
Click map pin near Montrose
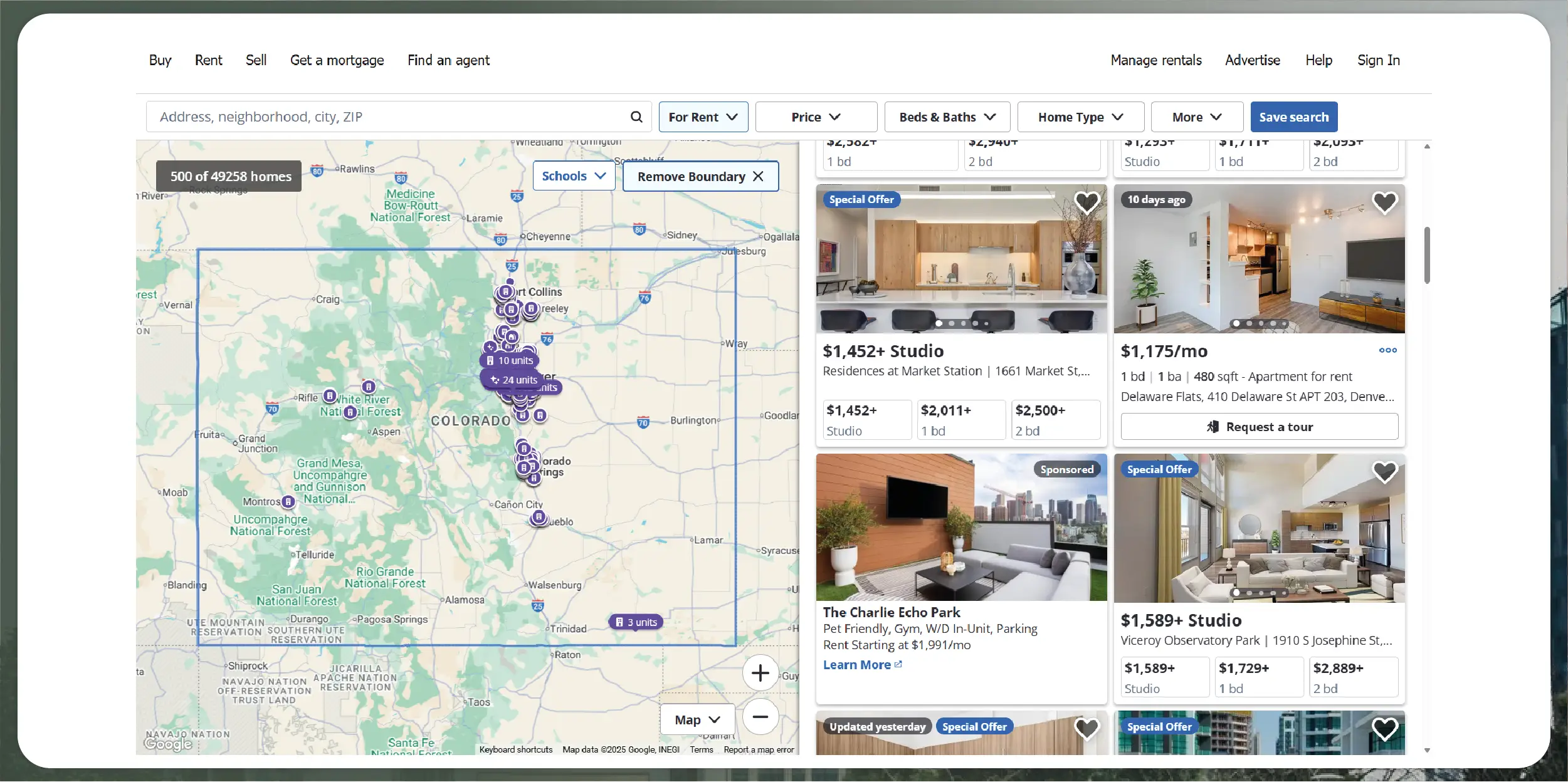pyautogui.click(x=288, y=501)
